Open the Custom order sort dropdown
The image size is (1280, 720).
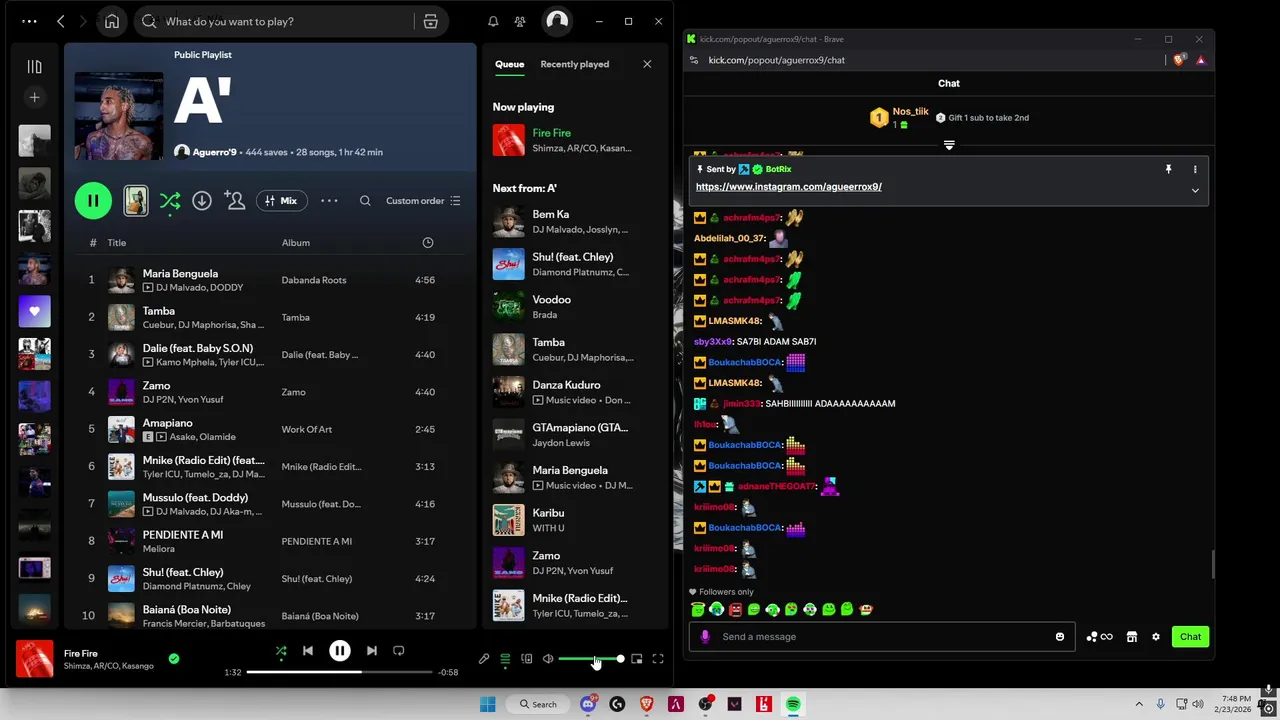(x=423, y=201)
